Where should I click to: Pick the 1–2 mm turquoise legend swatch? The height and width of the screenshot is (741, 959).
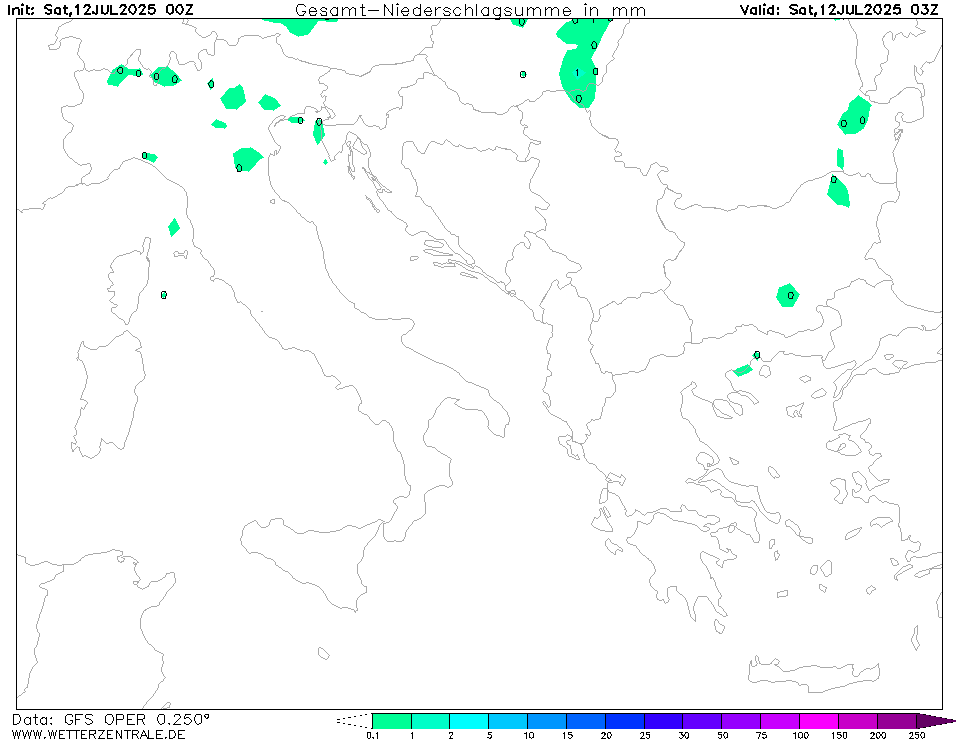point(431,721)
